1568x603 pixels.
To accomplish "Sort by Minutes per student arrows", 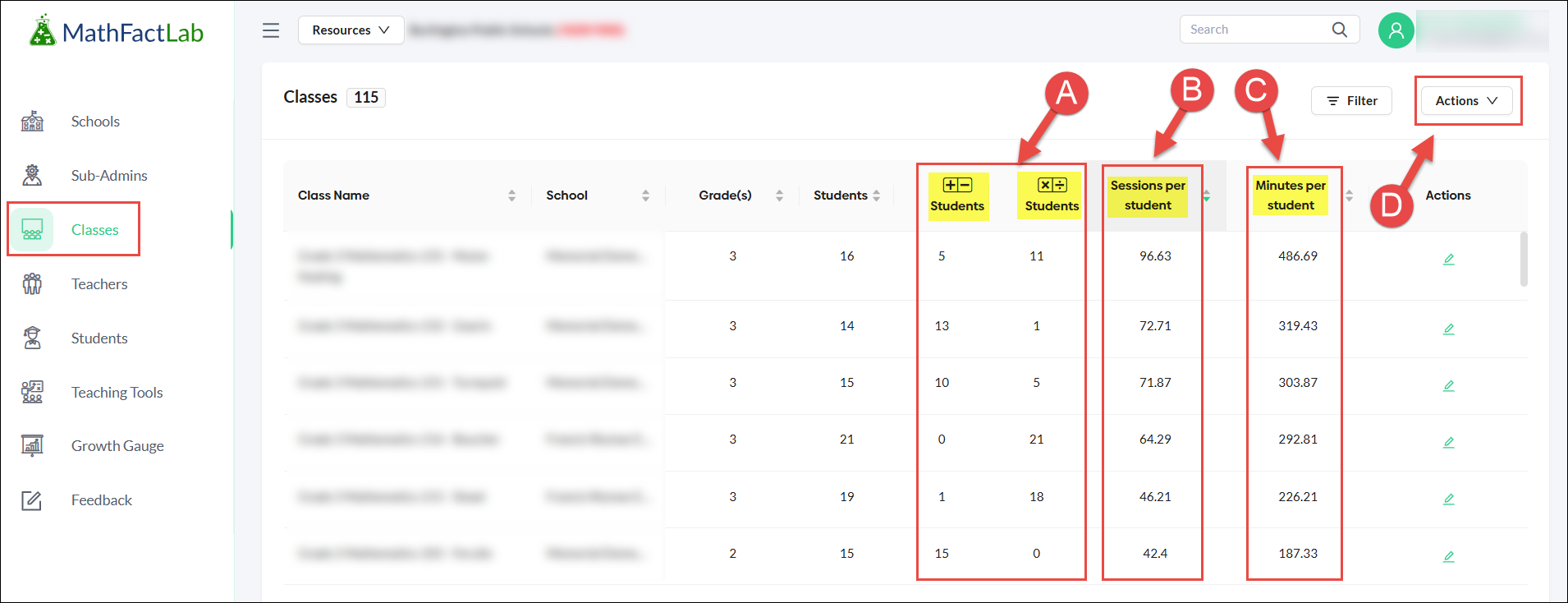I will (x=1349, y=196).
